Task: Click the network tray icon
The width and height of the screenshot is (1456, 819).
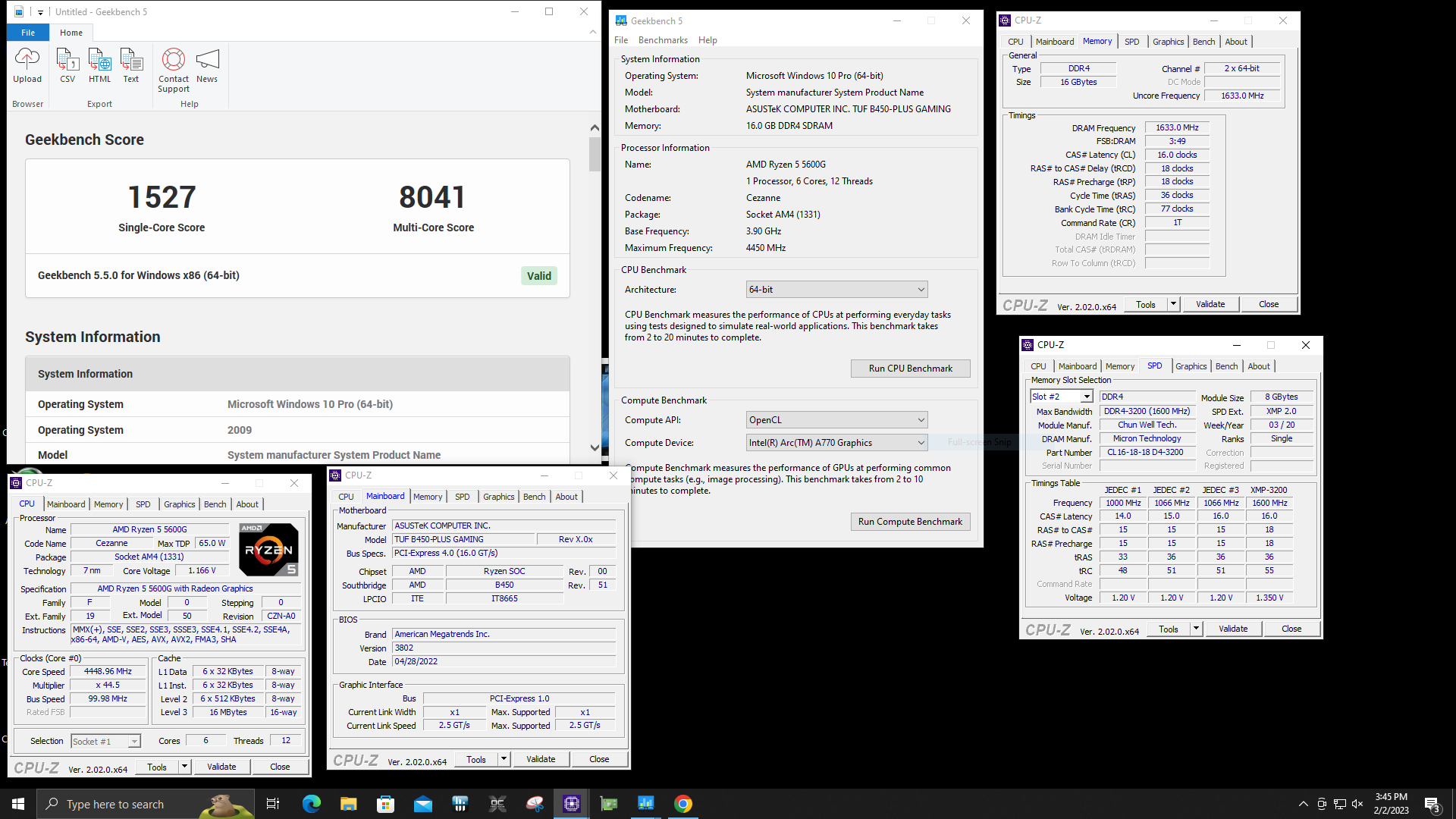Action: coord(1339,804)
